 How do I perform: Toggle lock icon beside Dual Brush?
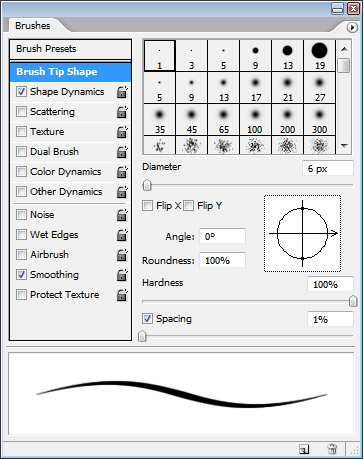(x=122, y=152)
